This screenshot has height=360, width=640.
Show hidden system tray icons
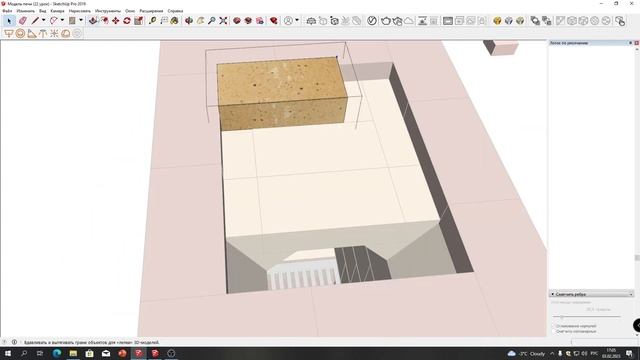[552, 353]
